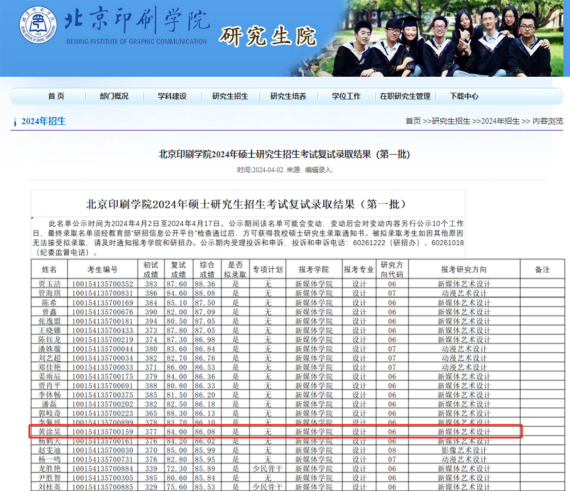Click the phone number 60261018 in the notice
This screenshot has height=492, width=570.
point(447,243)
